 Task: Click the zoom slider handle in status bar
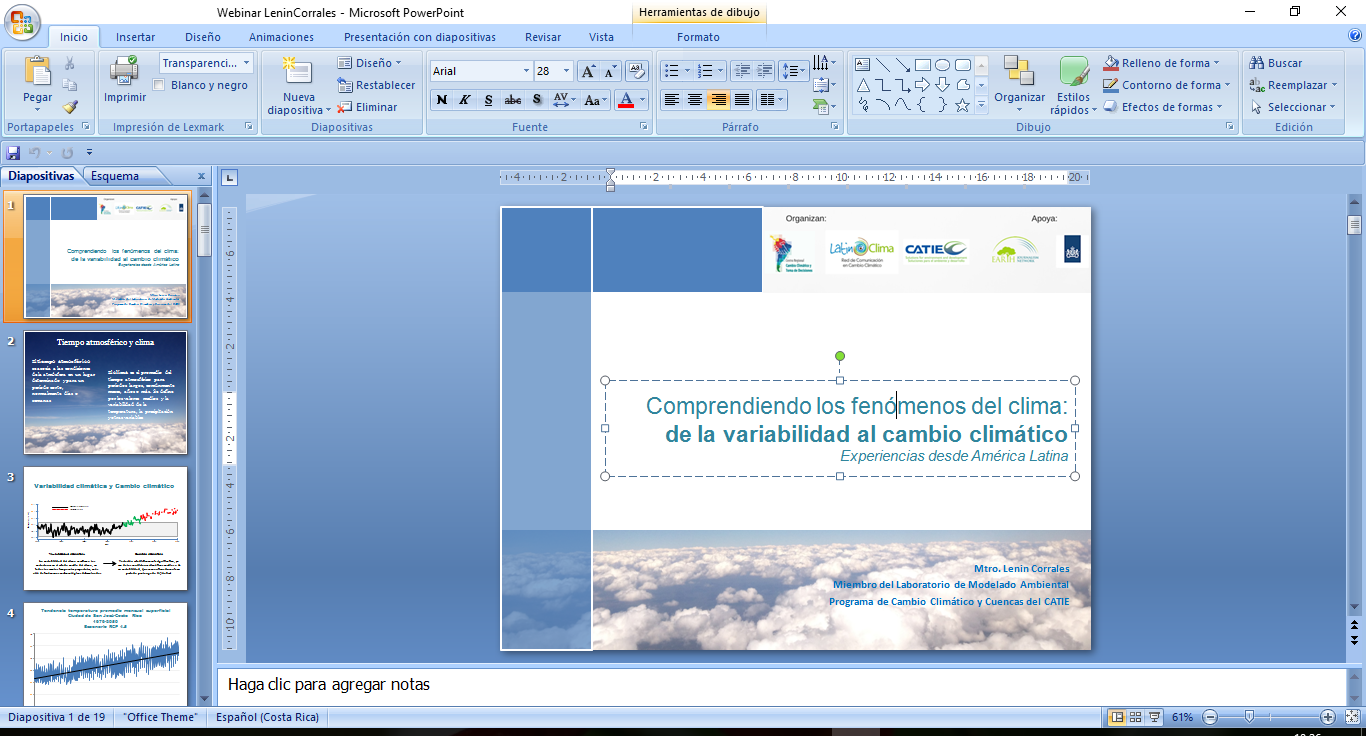[x=1249, y=717]
